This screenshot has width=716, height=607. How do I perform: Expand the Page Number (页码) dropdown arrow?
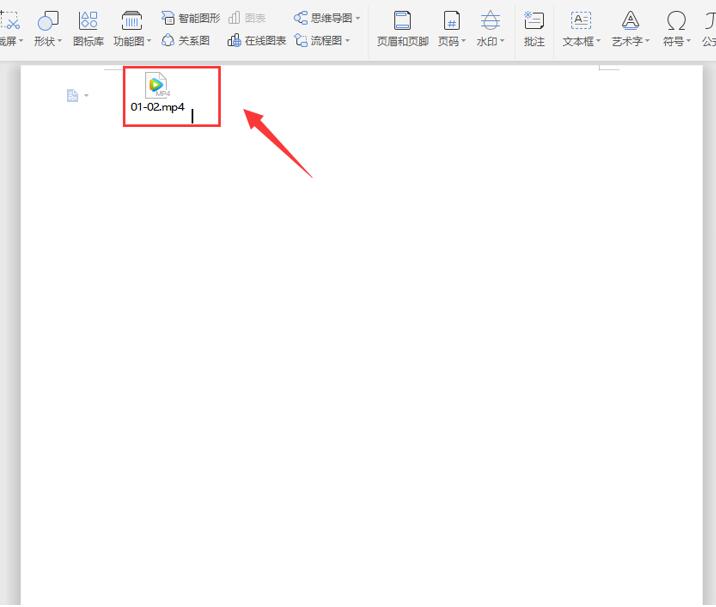463,41
